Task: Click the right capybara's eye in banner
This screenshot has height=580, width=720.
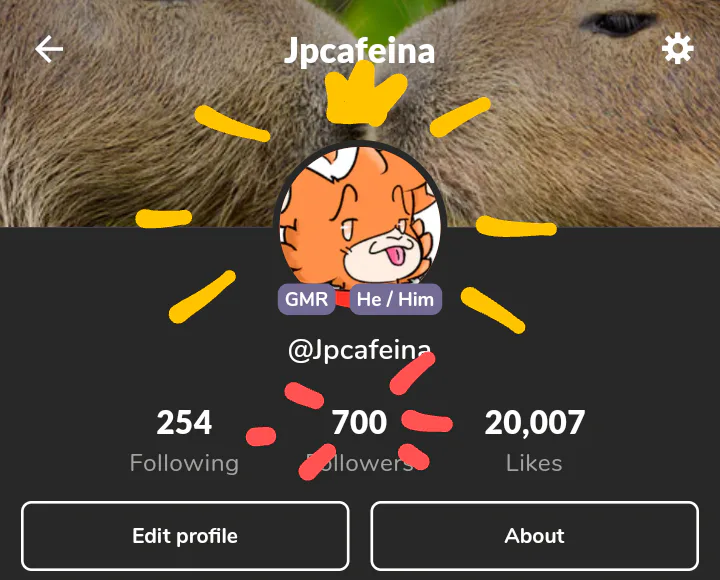Action: click(x=618, y=23)
